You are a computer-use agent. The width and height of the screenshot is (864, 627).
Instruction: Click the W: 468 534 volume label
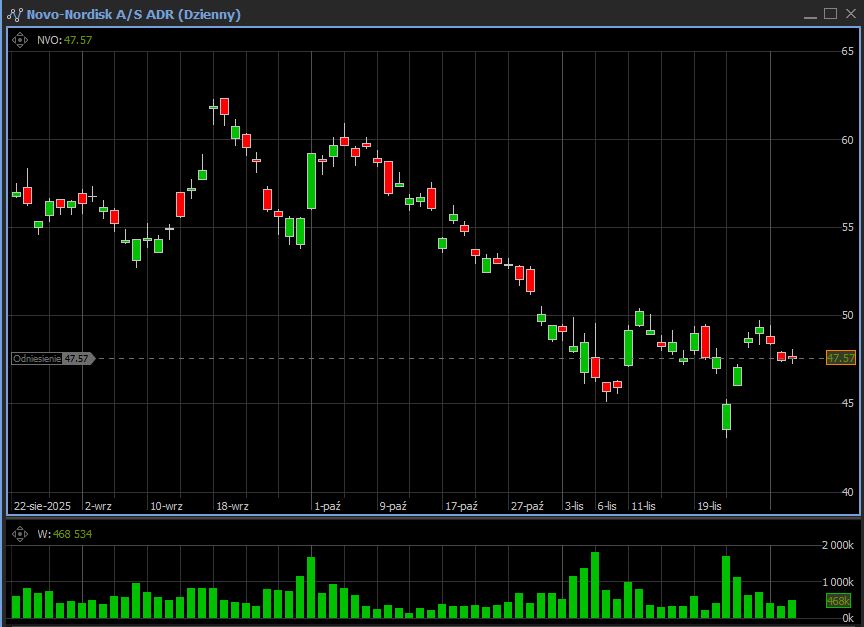point(64,534)
